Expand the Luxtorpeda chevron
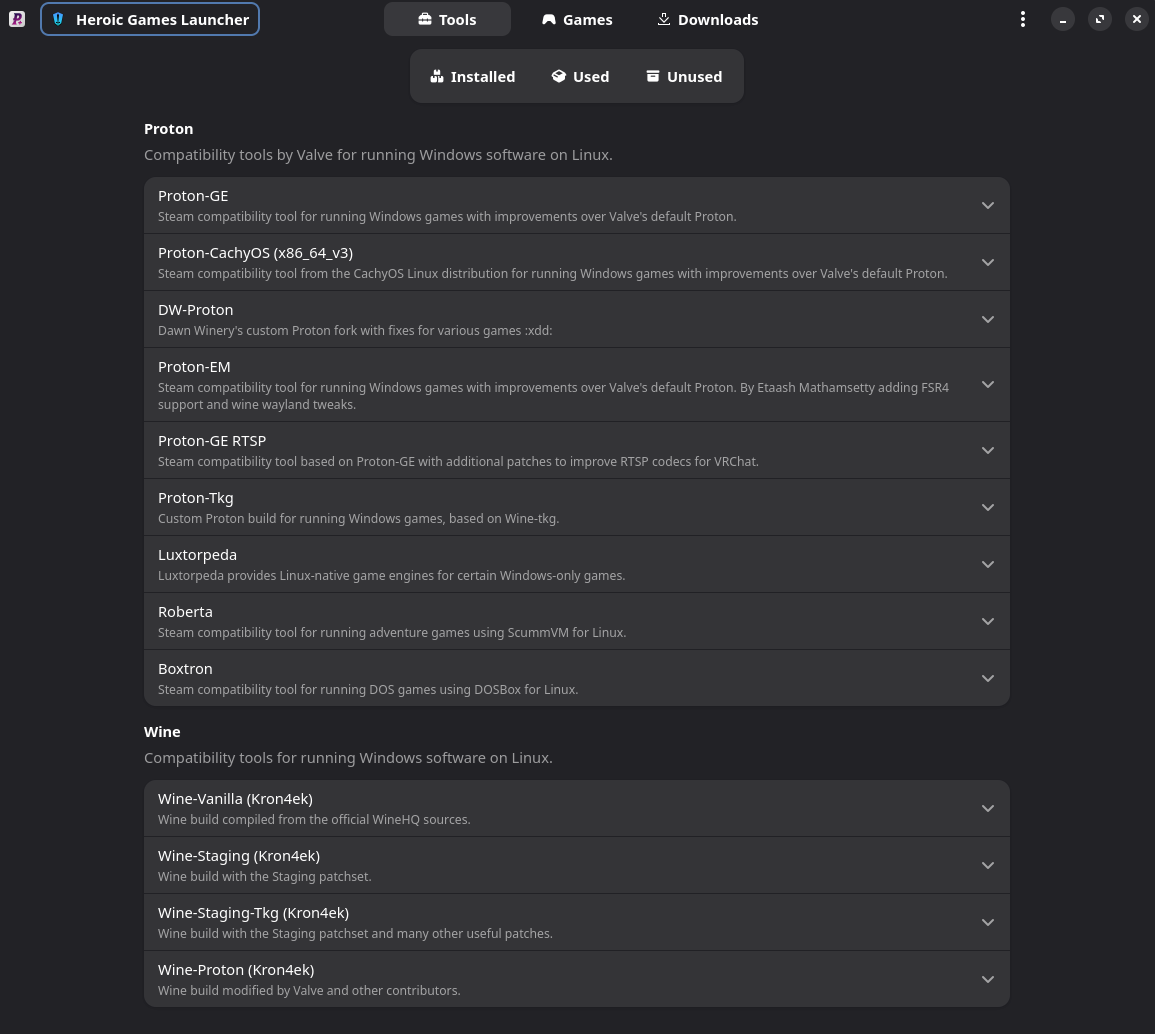 click(987, 564)
